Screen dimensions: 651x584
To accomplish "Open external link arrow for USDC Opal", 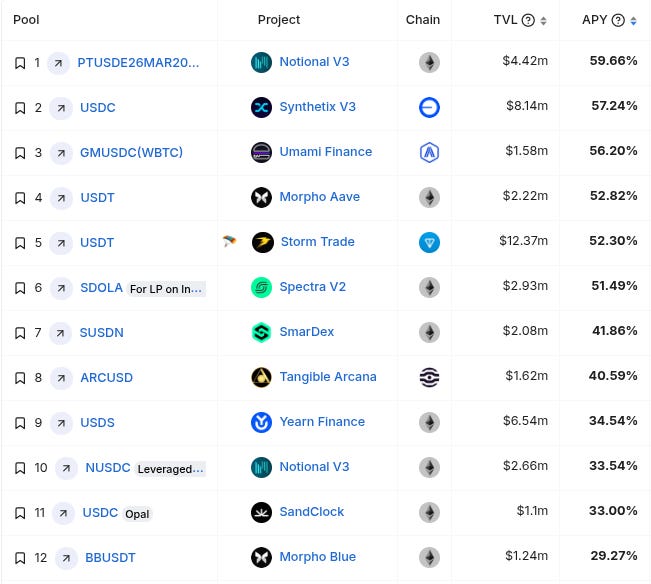I will pyautogui.click(x=64, y=513).
